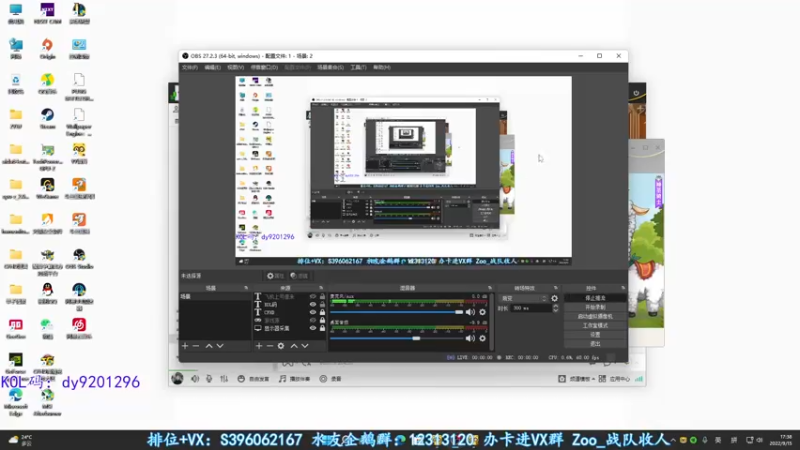Image resolution: width=800 pixels, height=450 pixels.
Task: Click the Audio Mixer vertical scrollbar
Action: (492, 321)
